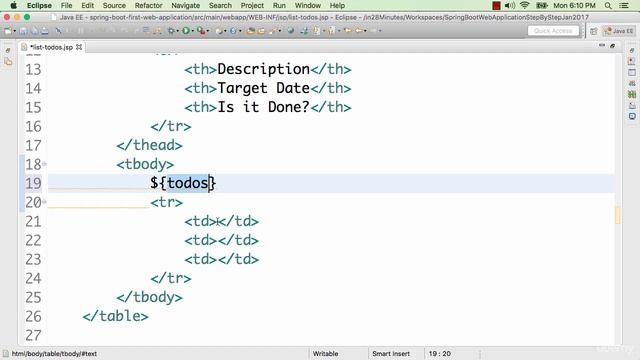Restore the left minimized view stack
The width and height of the screenshot is (640, 360).
(x=8, y=50)
